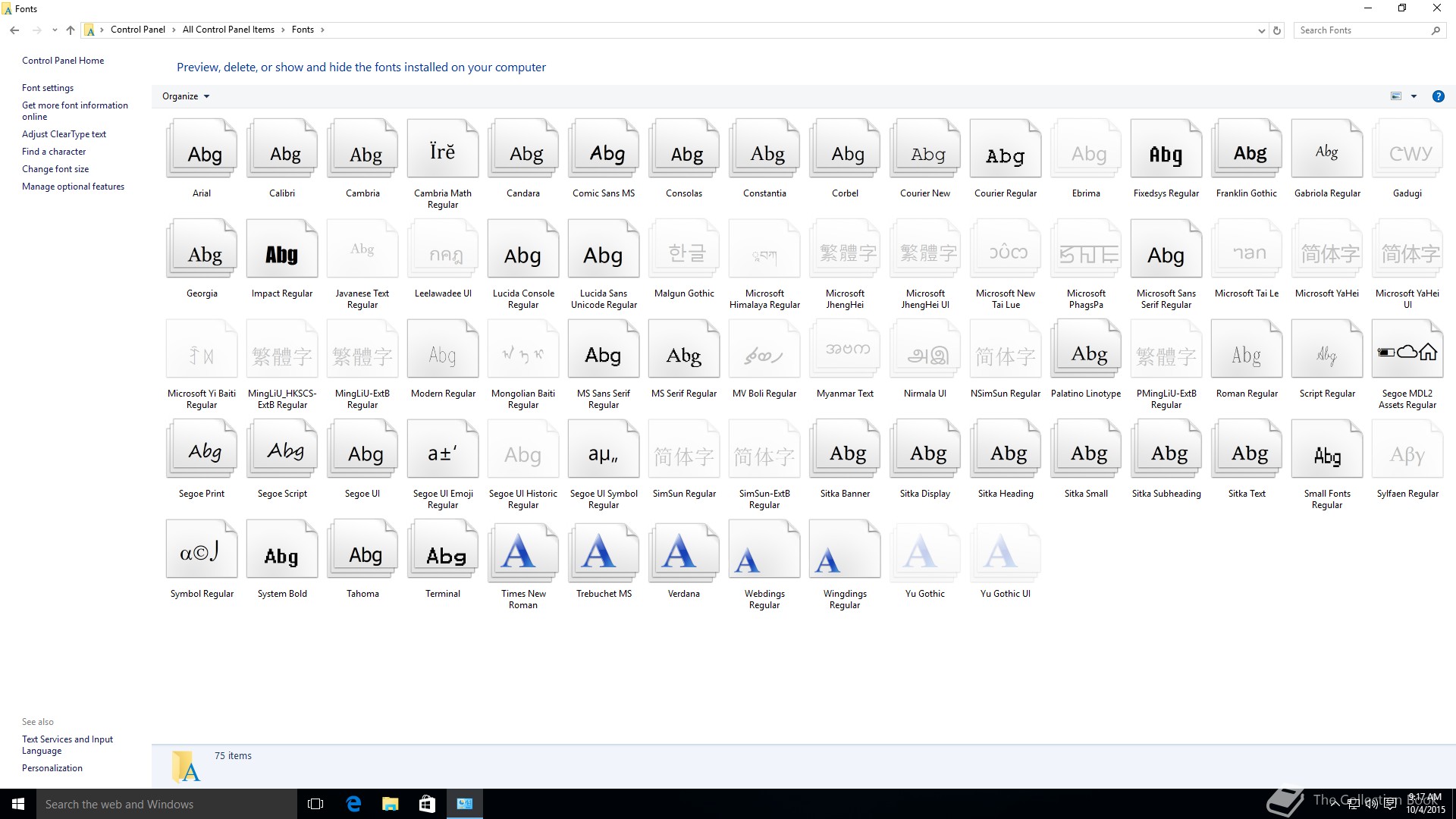
Task: Select the Georgia font icon
Action: (x=202, y=249)
